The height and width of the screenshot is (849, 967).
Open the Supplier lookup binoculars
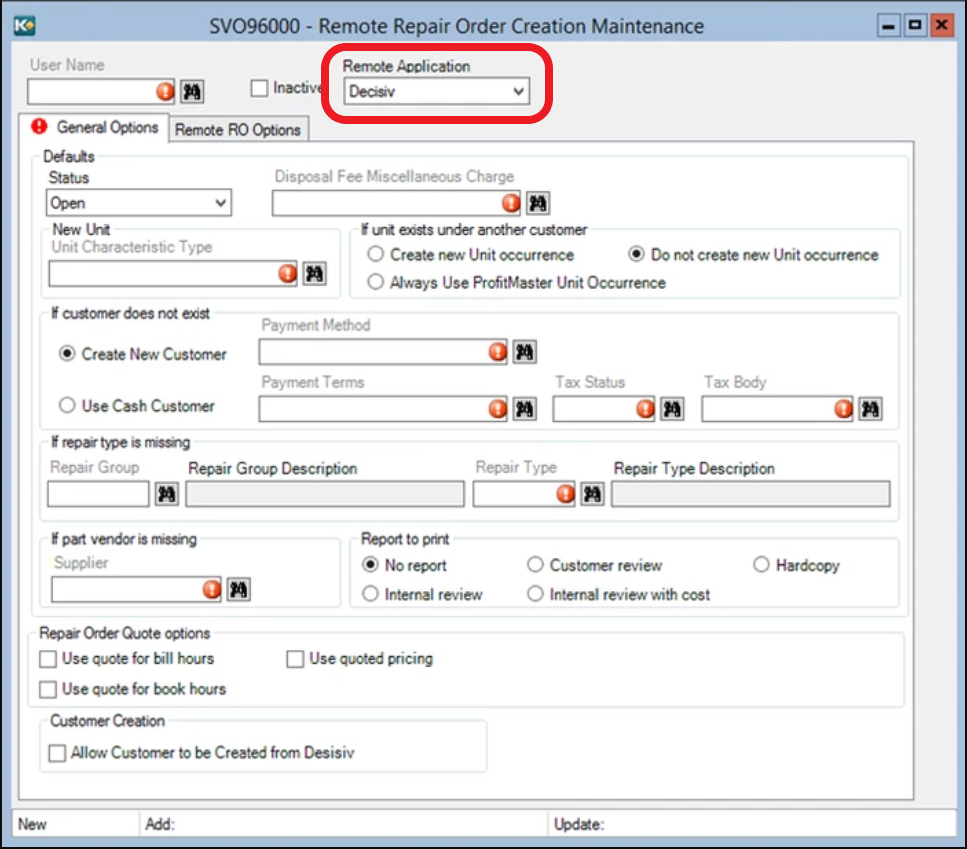pos(238,589)
